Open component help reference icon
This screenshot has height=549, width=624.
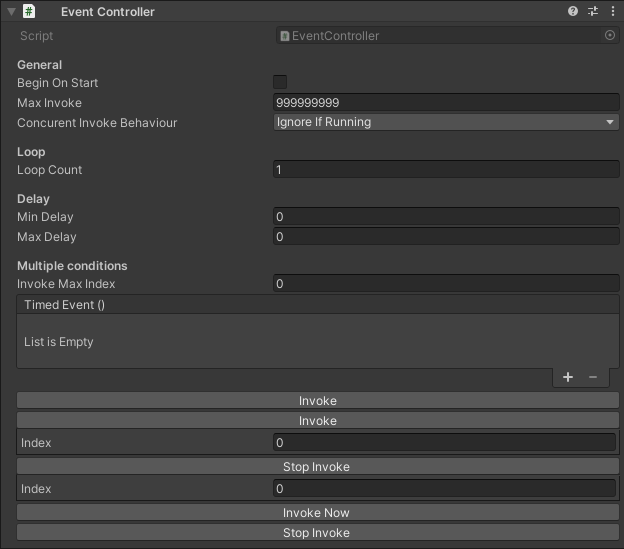coord(573,11)
